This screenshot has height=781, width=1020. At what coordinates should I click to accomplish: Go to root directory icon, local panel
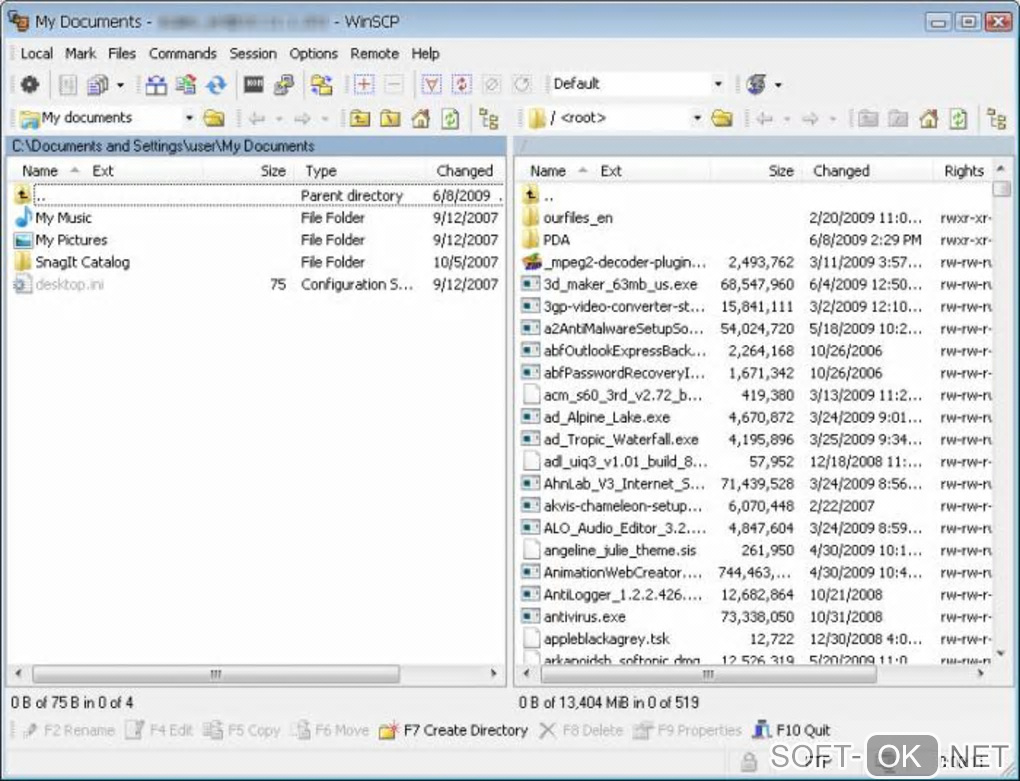pos(390,118)
